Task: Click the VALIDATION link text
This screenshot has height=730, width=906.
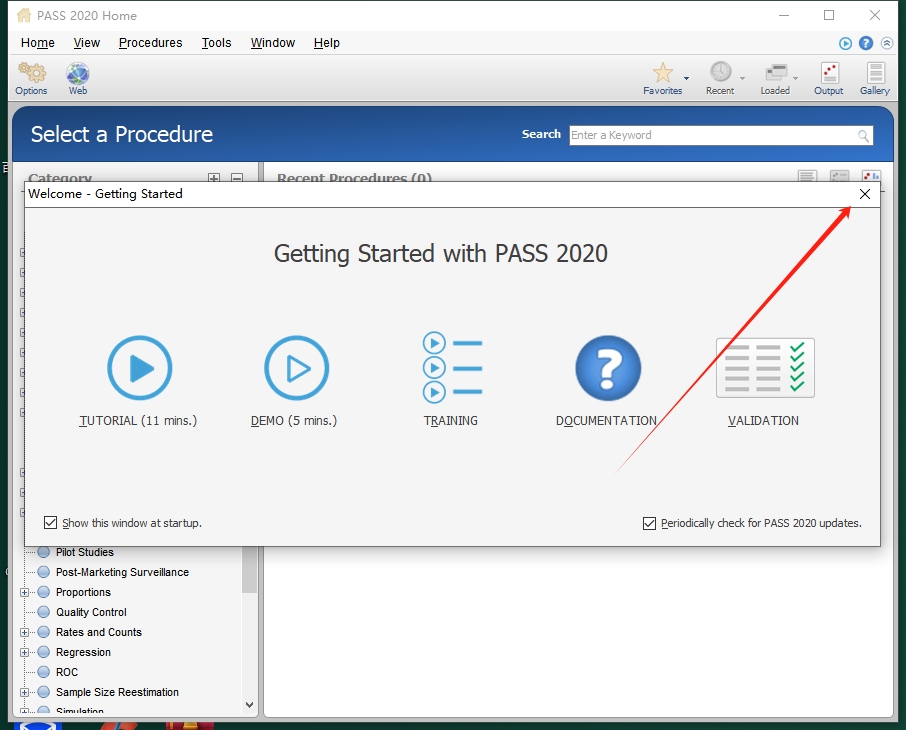Action: coord(763,421)
